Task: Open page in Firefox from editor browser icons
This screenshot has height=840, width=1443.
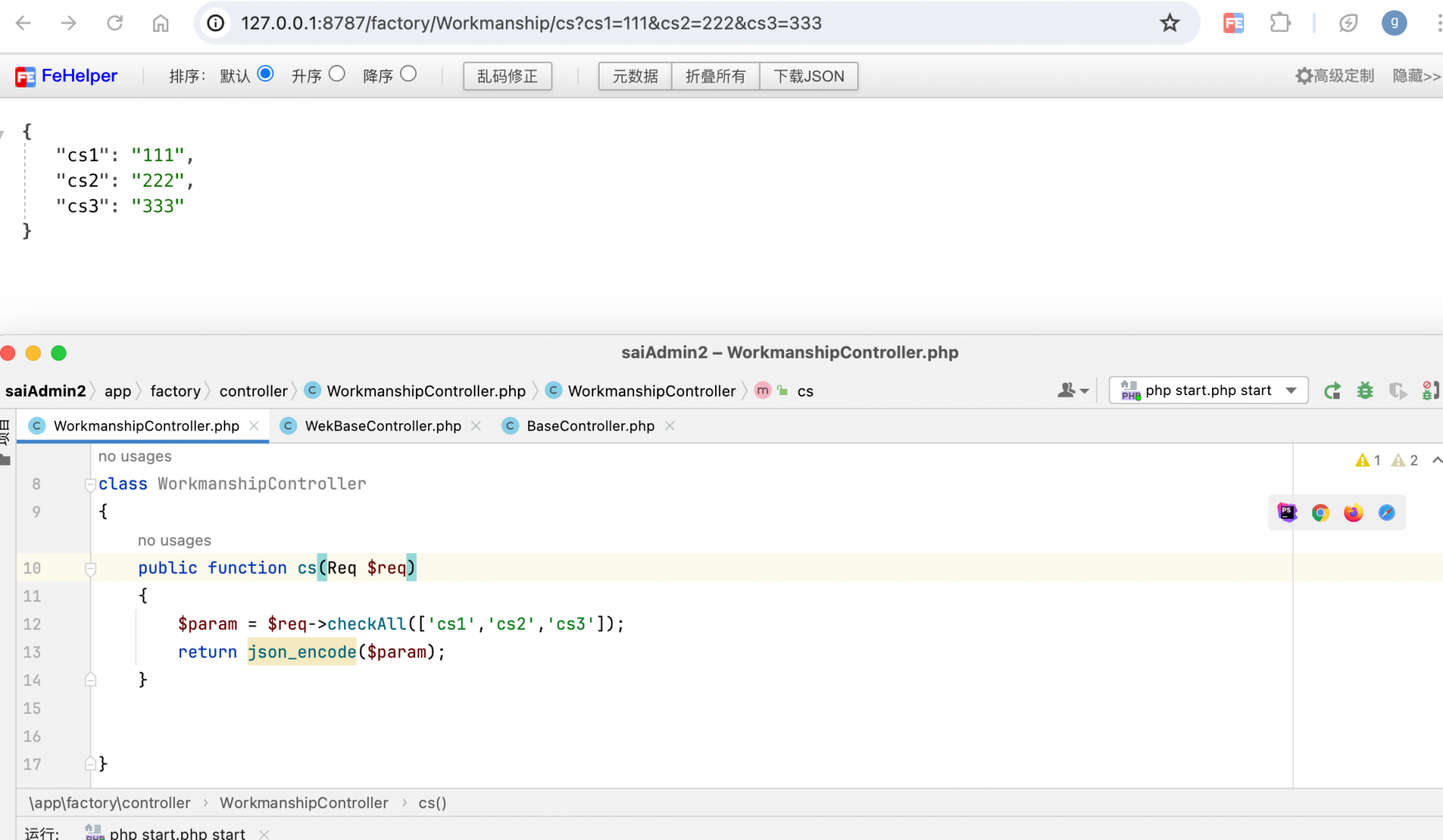Action: tap(1353, 513)
